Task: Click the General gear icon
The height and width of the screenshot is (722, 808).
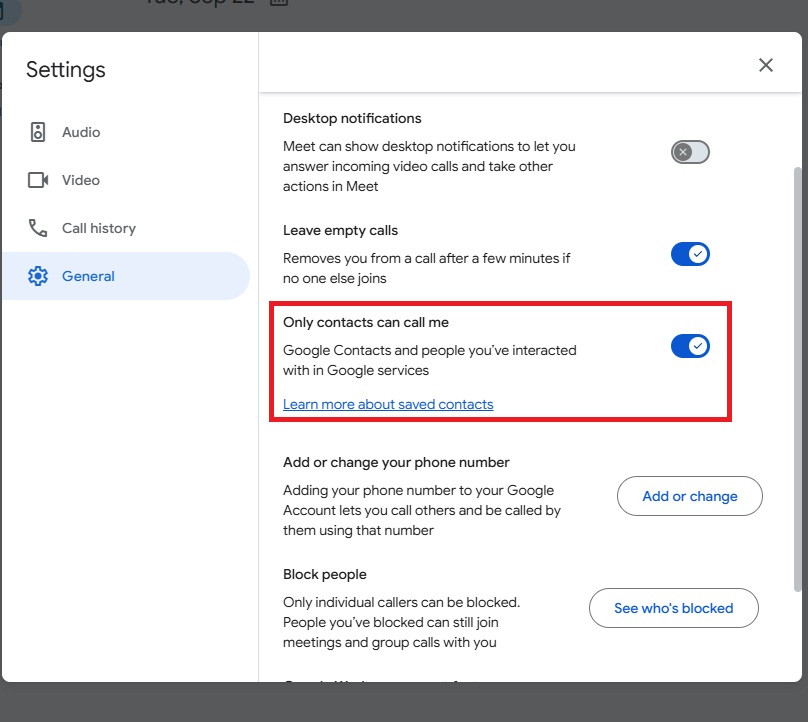Action: pyautogui.click(x=38, y=276)
